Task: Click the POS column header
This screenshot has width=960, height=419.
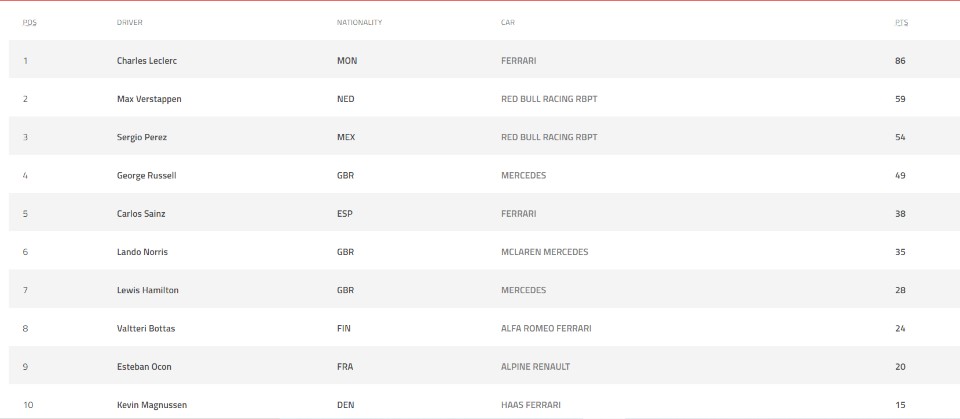Action: (x=29, y=22)
